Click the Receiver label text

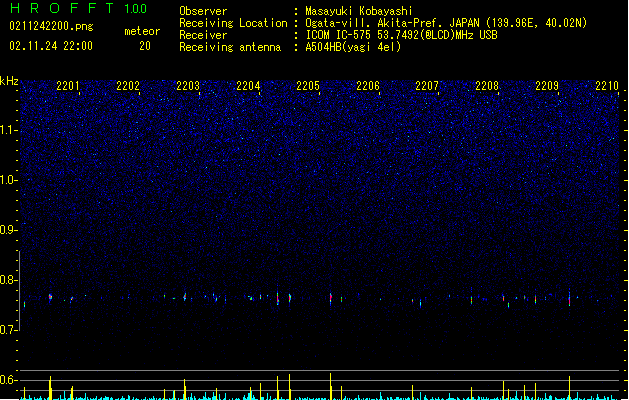(203, 35)
